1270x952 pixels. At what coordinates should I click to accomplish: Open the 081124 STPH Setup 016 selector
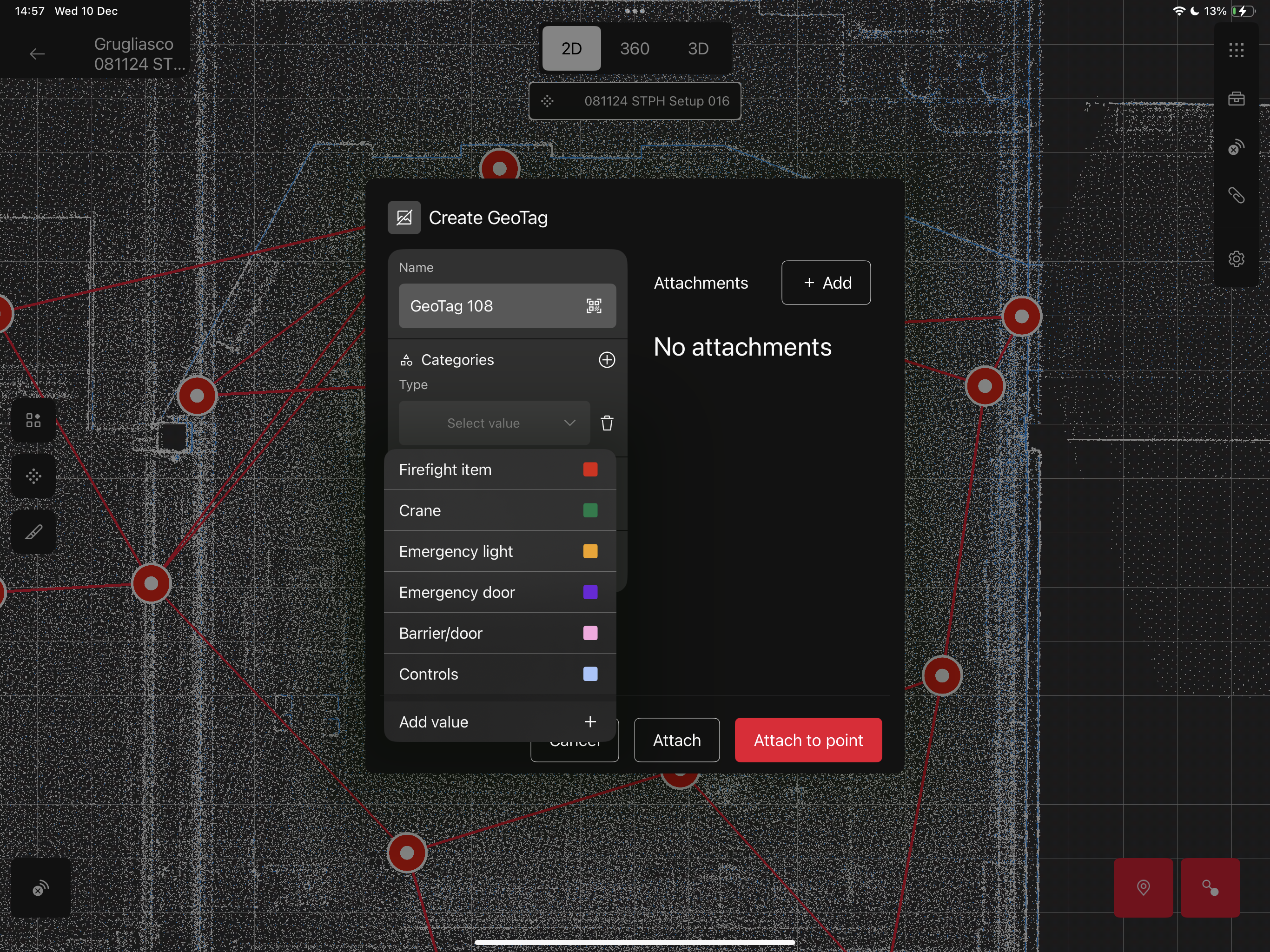635,101
